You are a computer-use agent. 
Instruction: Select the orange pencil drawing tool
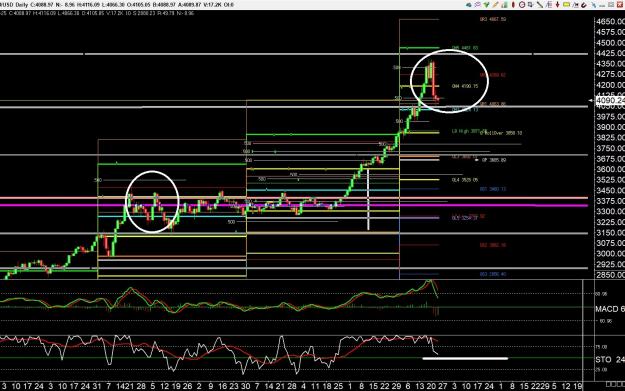(495, 5)
